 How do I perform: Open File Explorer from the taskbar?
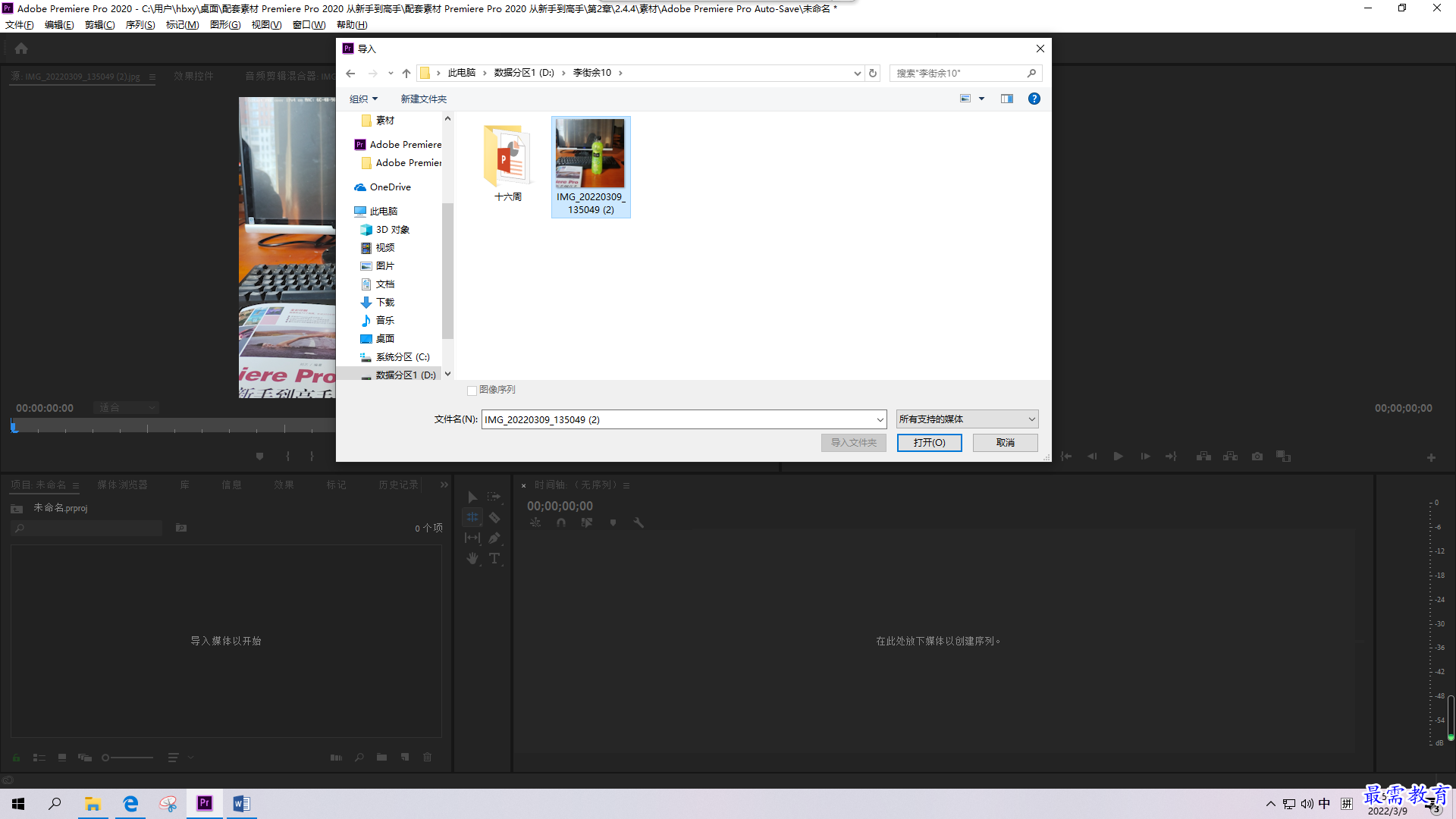click(93, 803)
